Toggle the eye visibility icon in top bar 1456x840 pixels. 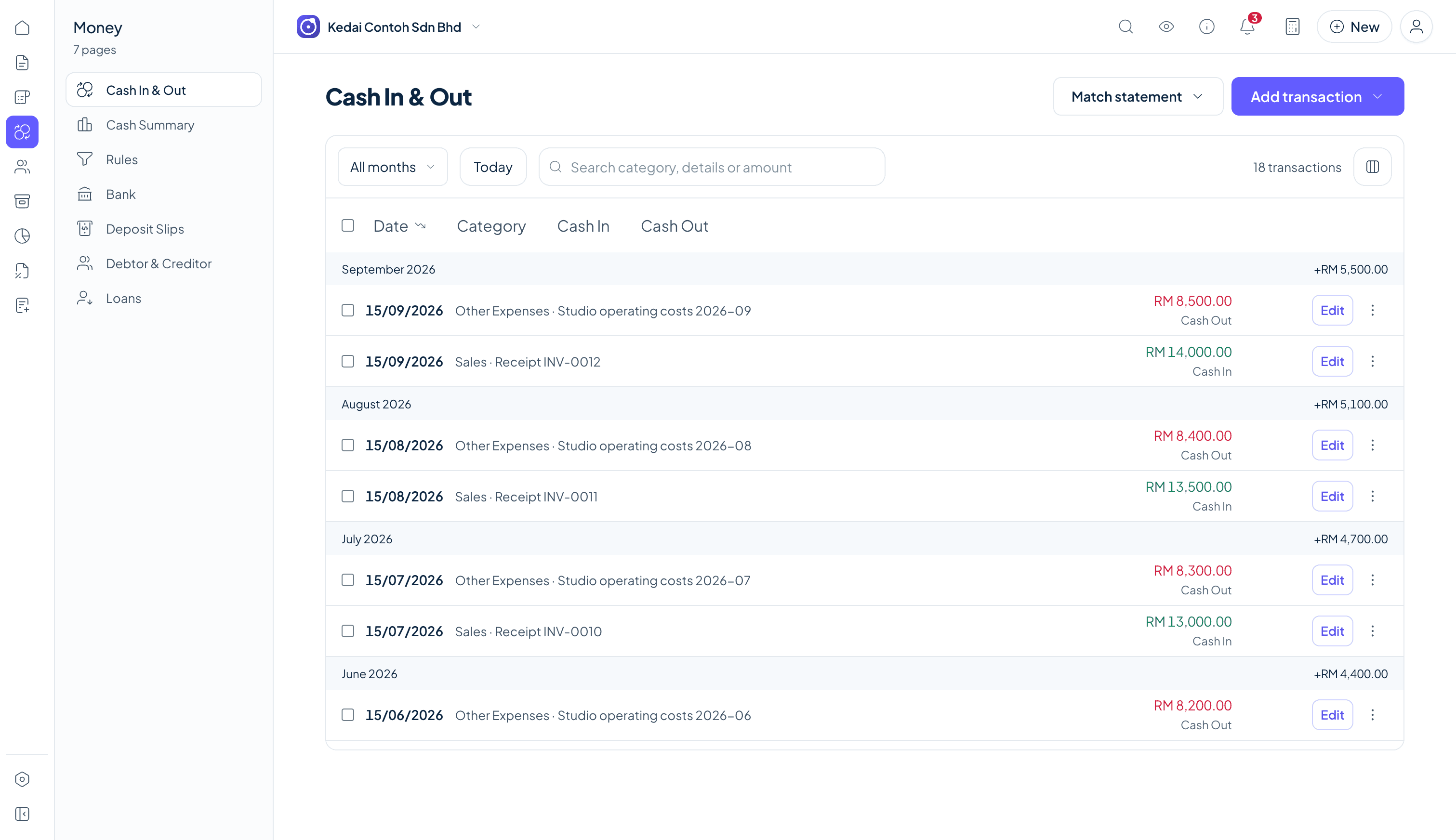coord(1166,26)
